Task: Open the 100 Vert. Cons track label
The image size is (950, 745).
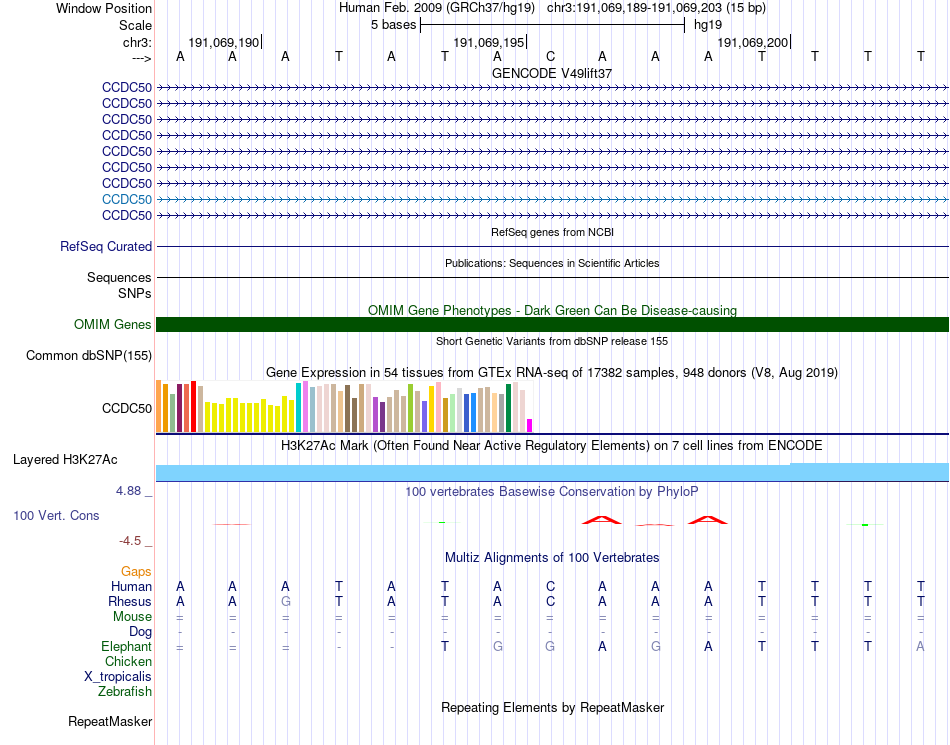Action: pyautogui.click(x=56, y=515)
